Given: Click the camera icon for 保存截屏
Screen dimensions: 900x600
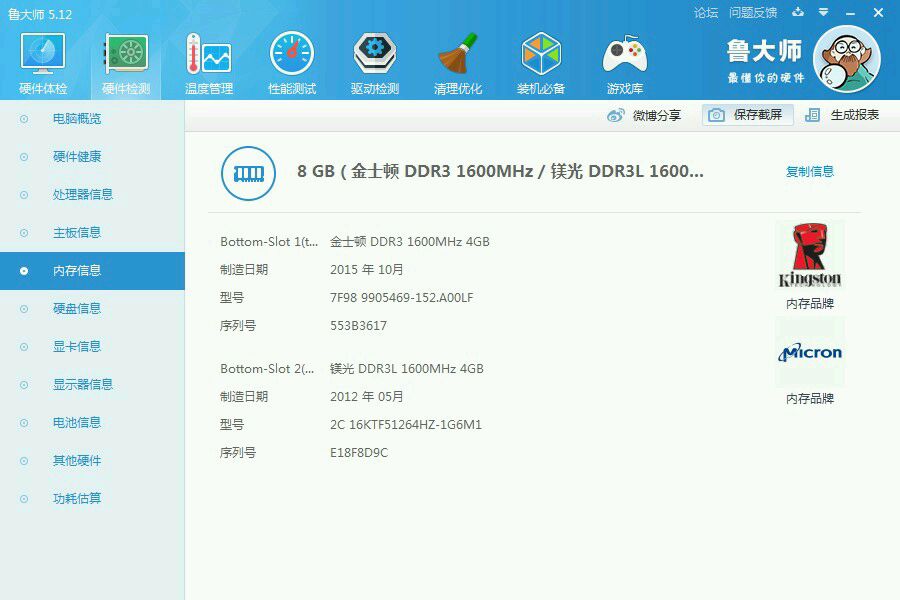Looking at the screenshot, I should [x=716, y=115].
